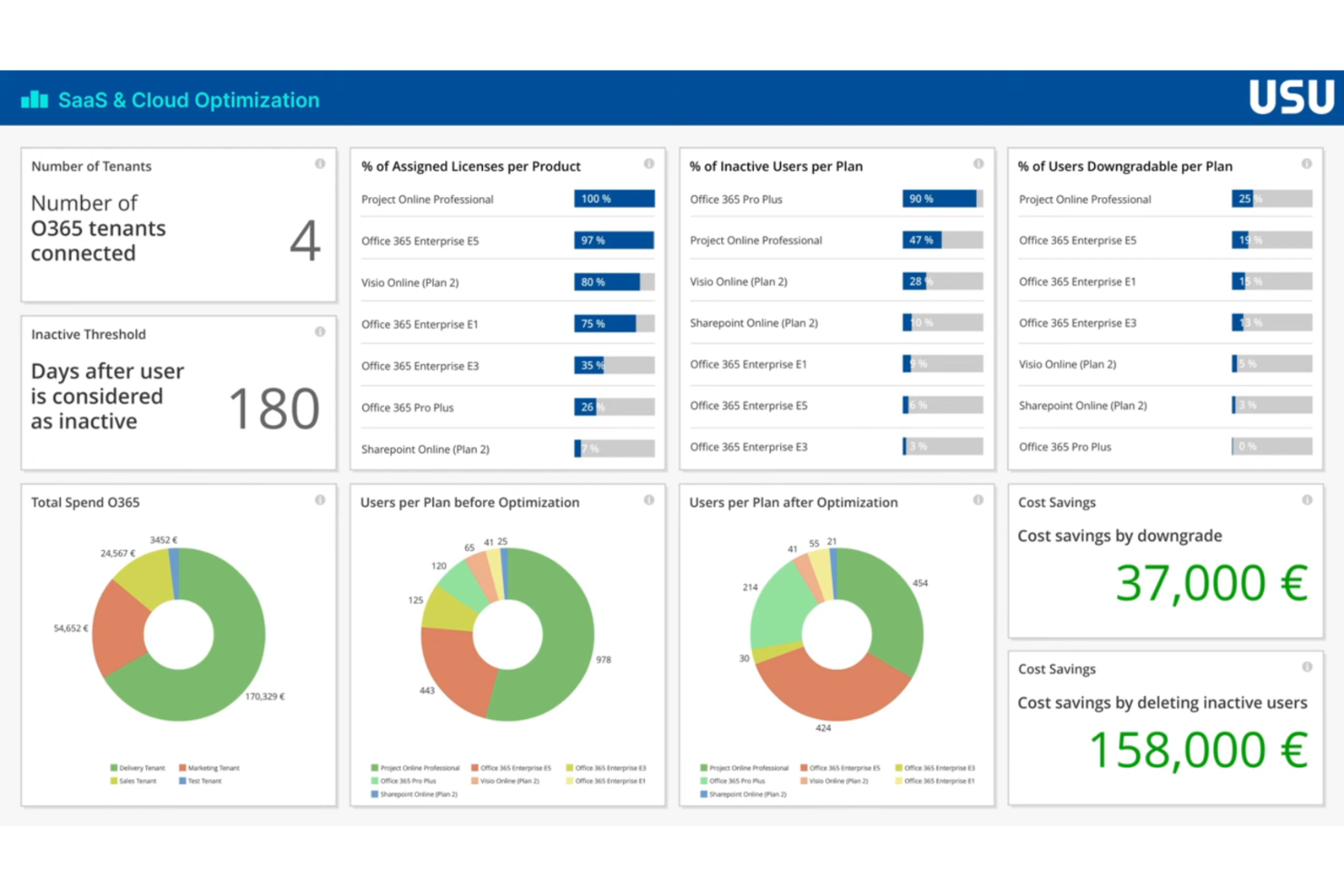1344x896 pixels.
Task: Toggle Project Online Professional legend in before Optimization chart
Action: click(x=415, y=768)
